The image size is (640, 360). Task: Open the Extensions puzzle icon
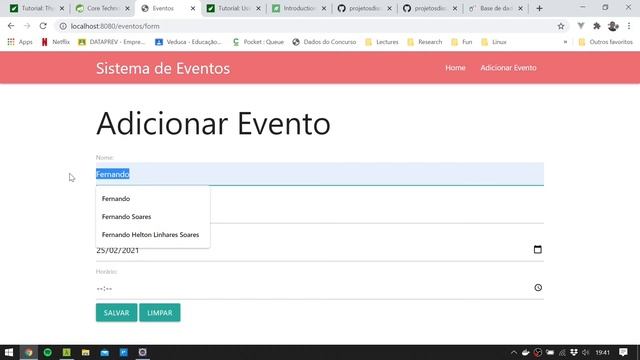click(597, 26)
